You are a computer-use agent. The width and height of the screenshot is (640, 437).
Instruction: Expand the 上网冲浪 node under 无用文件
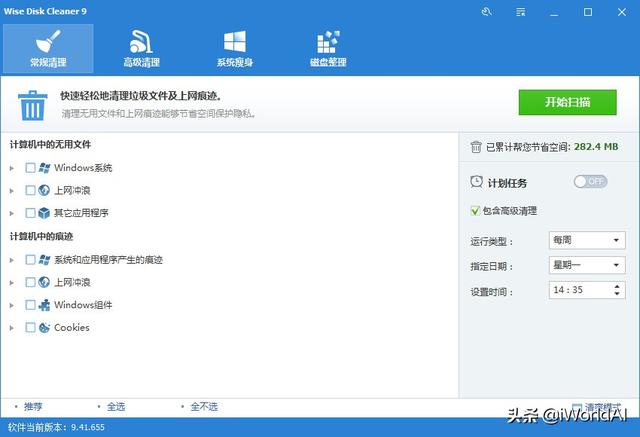pos(12,191)
